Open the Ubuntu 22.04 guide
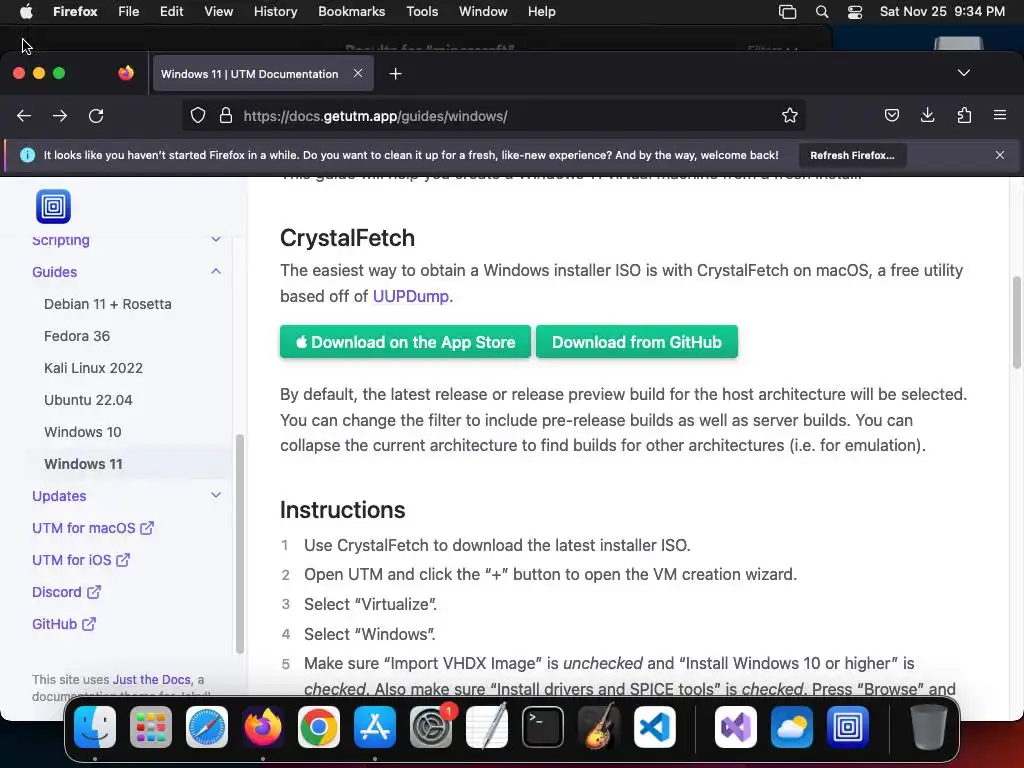Screen dimensions: 1024x768 88,400
